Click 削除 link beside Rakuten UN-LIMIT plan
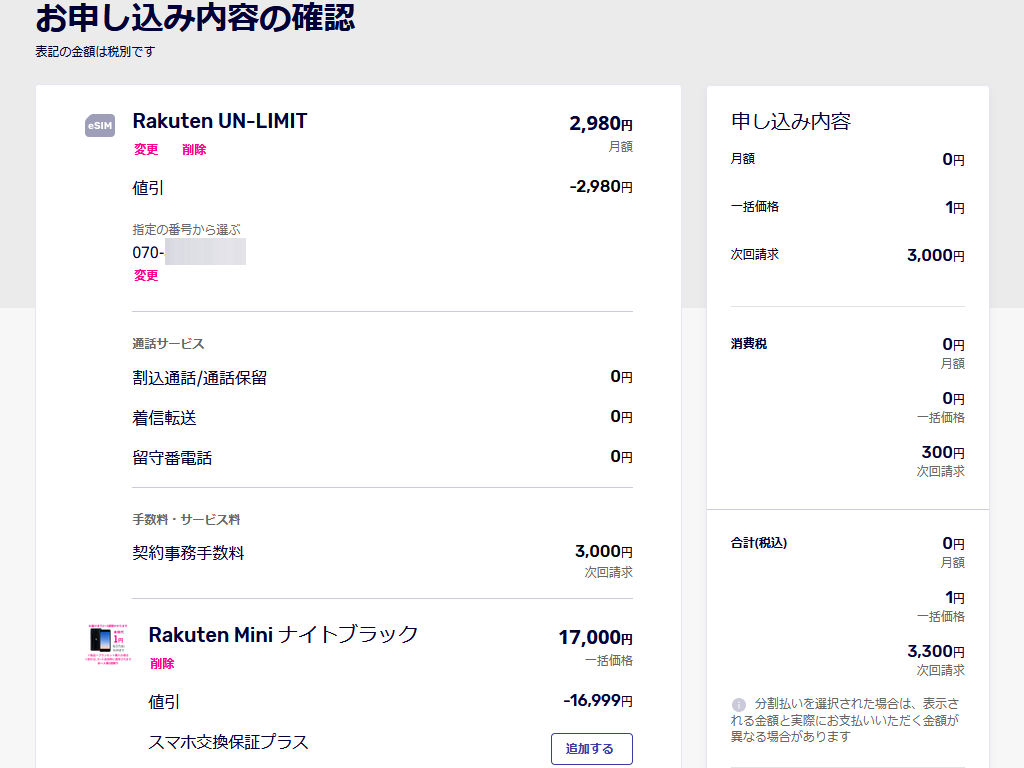Screen dimensions: 1024x768 point(194,150)
